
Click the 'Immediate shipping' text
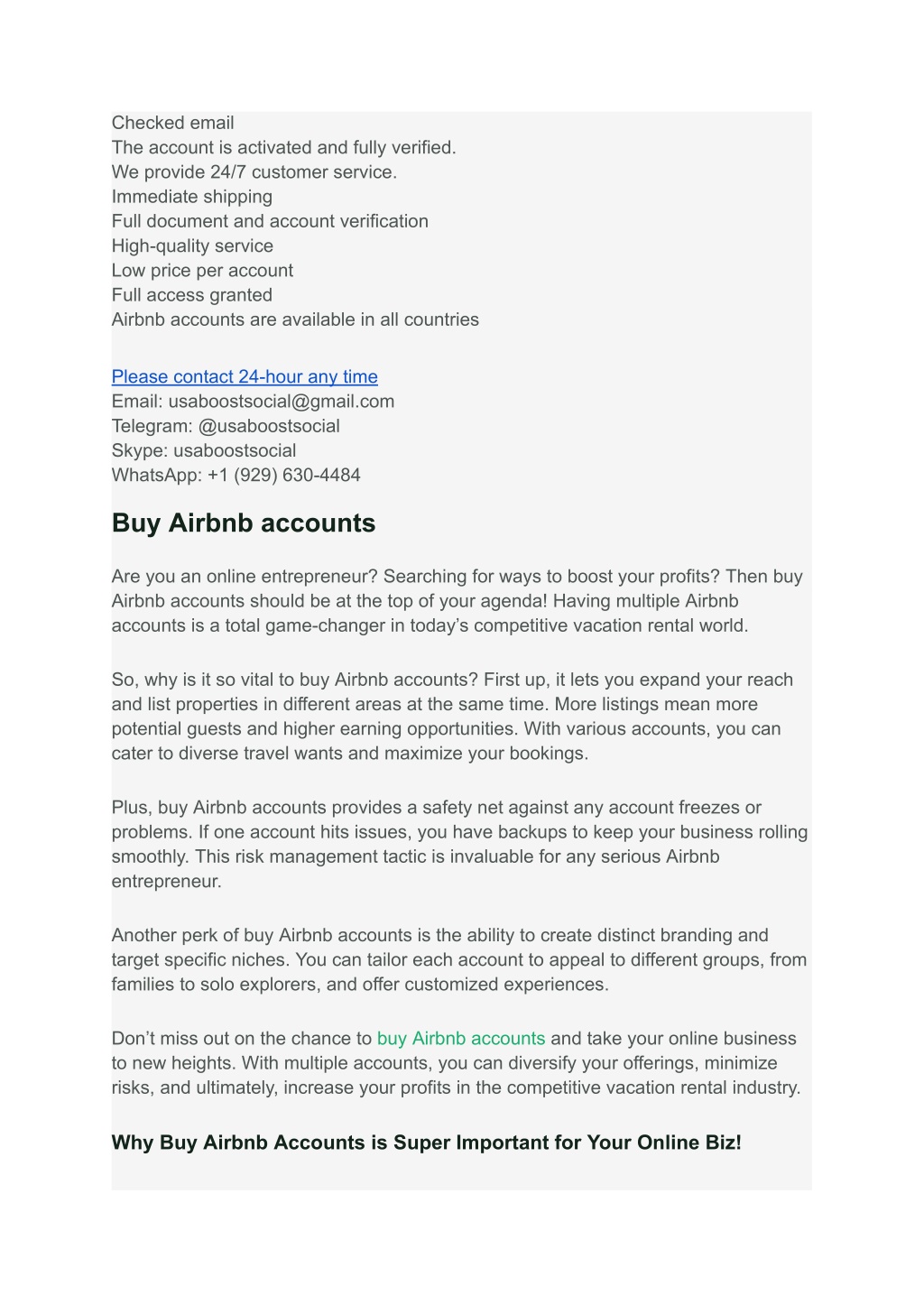pos(192,196)
